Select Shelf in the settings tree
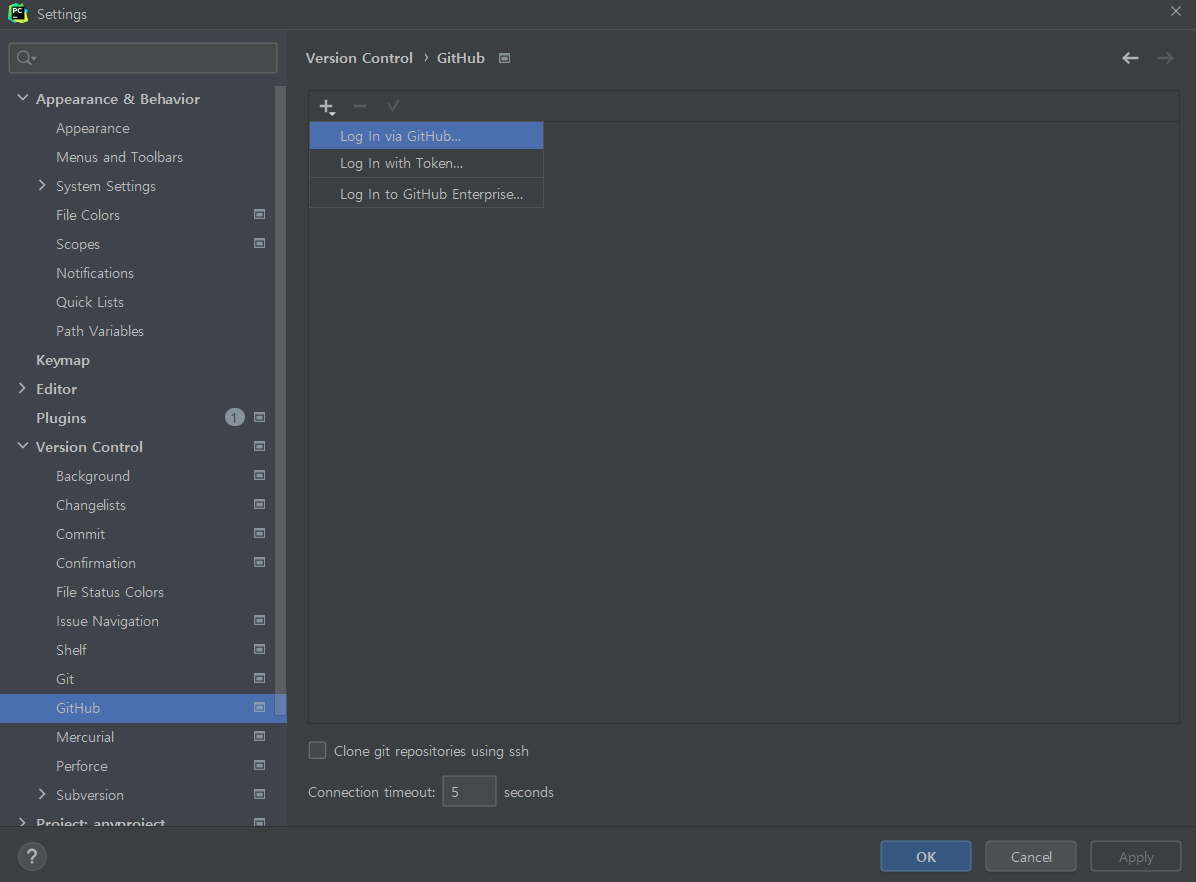The image size is (1196, 882). (x=71, y=650)
